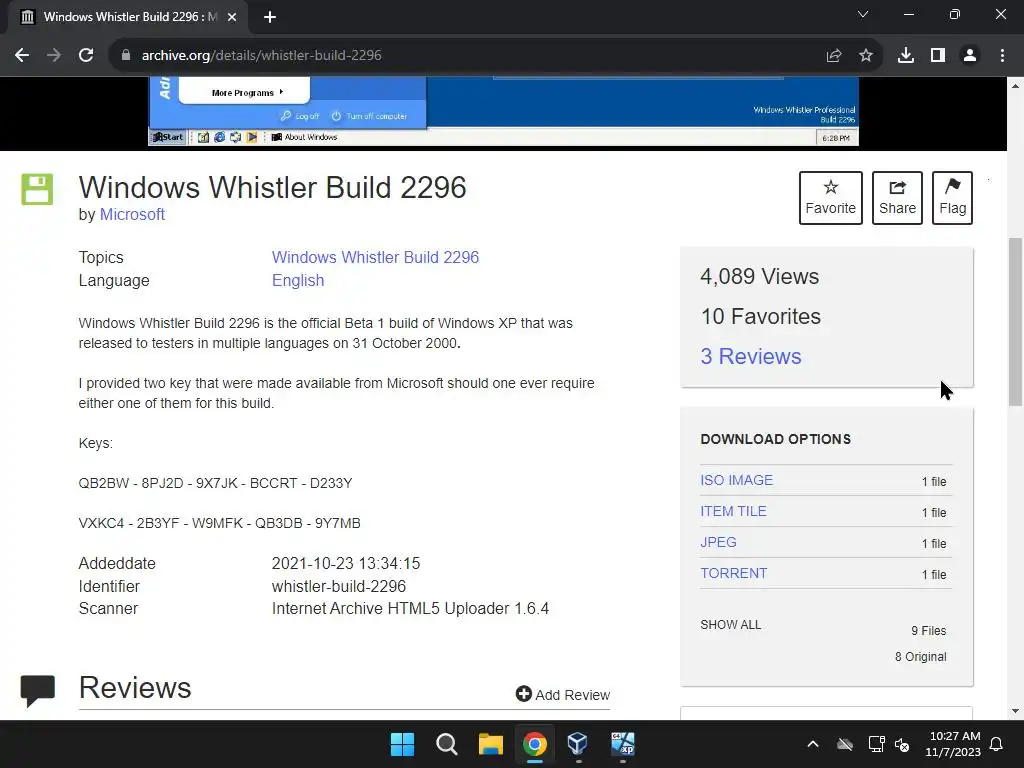1024x768 pixels.
Task: Click the identifier whistler-build-2296
Action: pyautogui.click(x=338, y=586)
